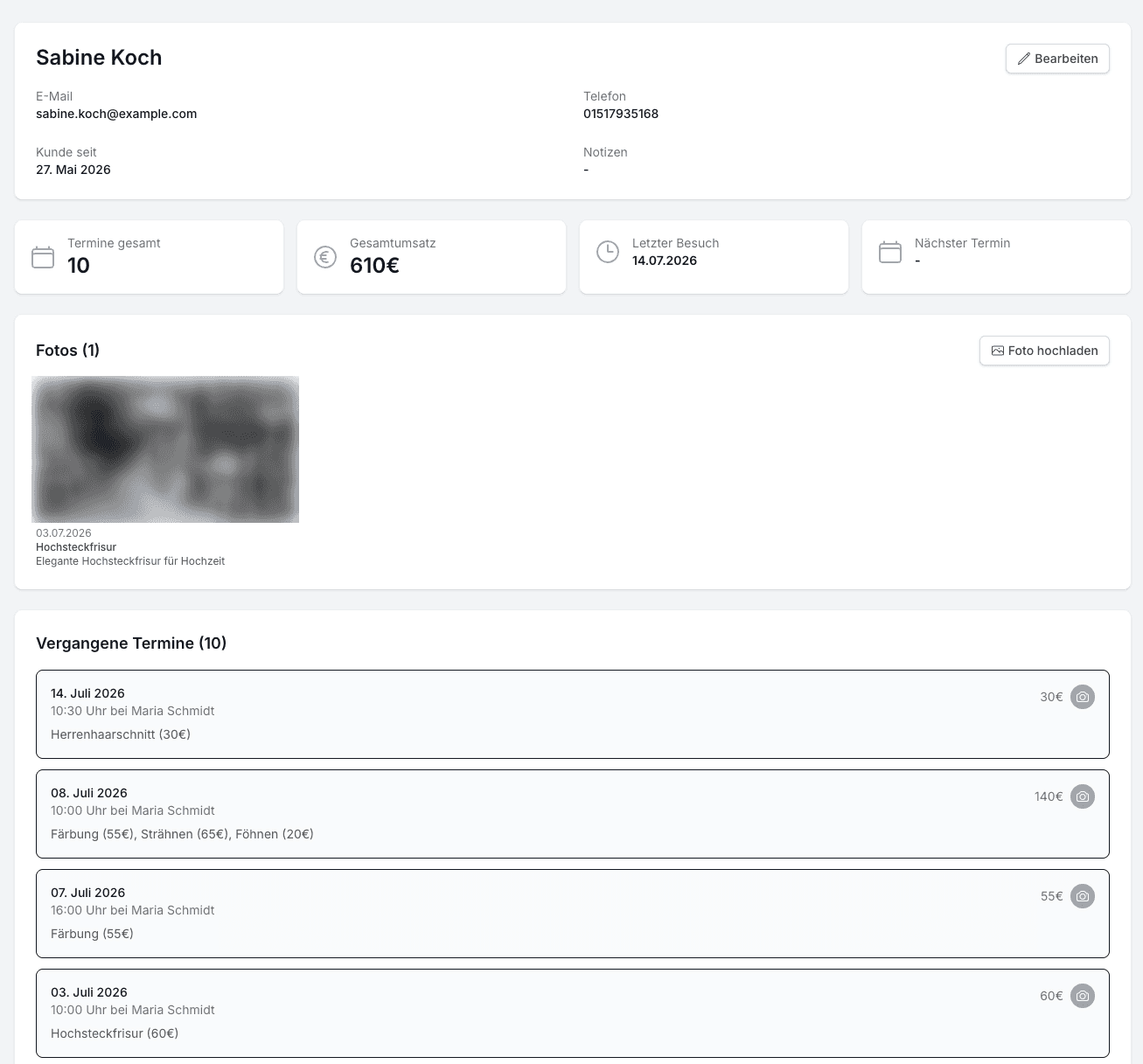The image size is (1143, 1064).
Task: Click the phone number 01517935168
Action: [x=621, y=114]
